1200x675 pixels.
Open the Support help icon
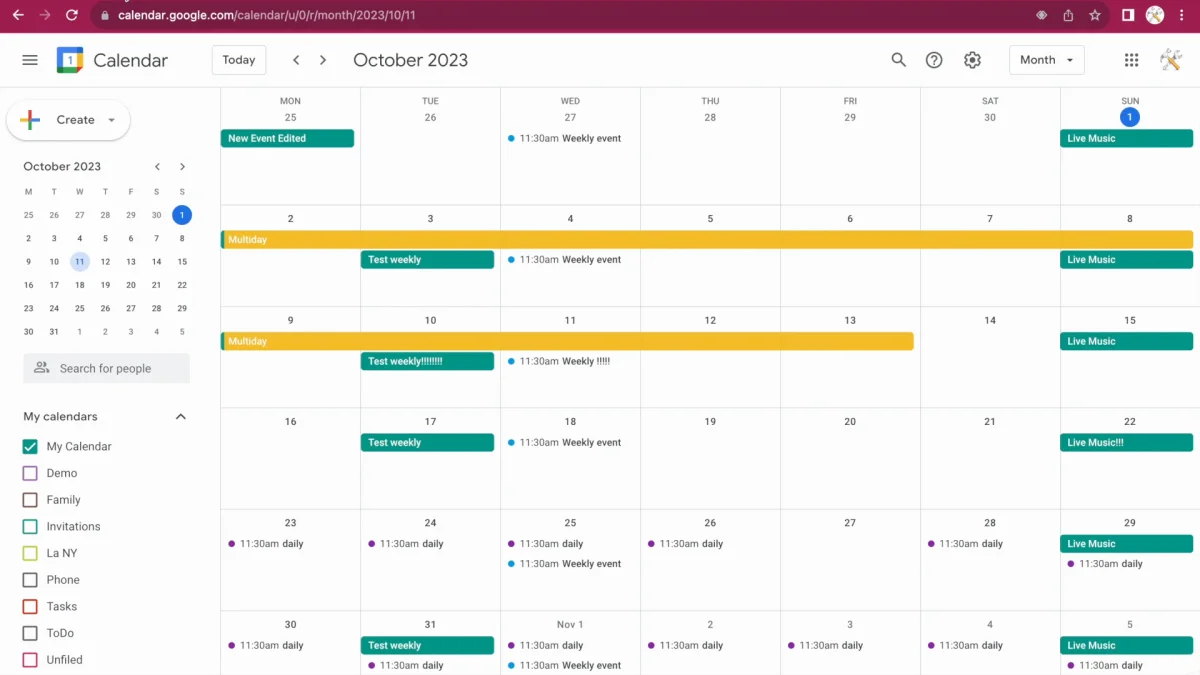(934, 60)
